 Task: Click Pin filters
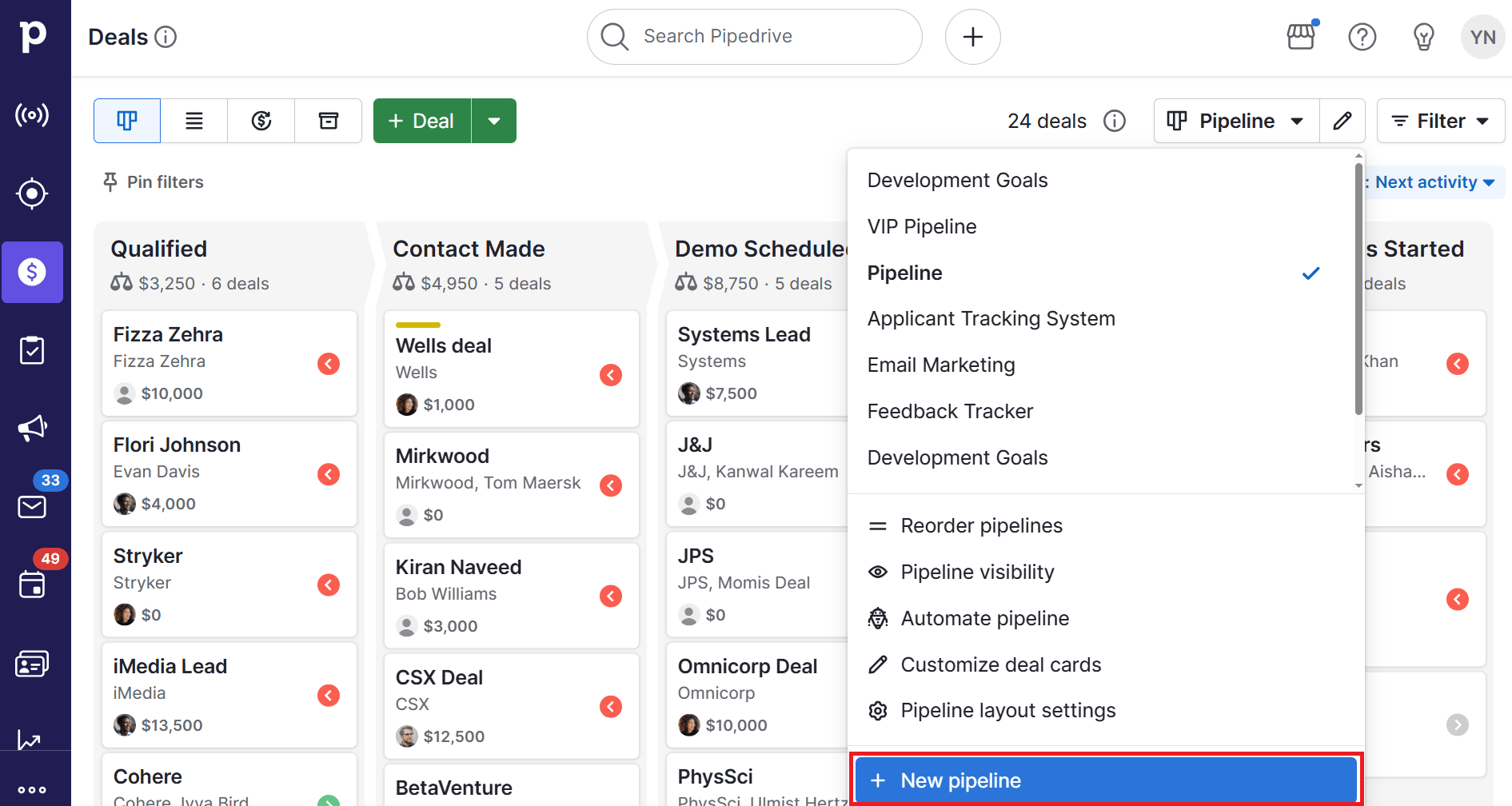153,182
